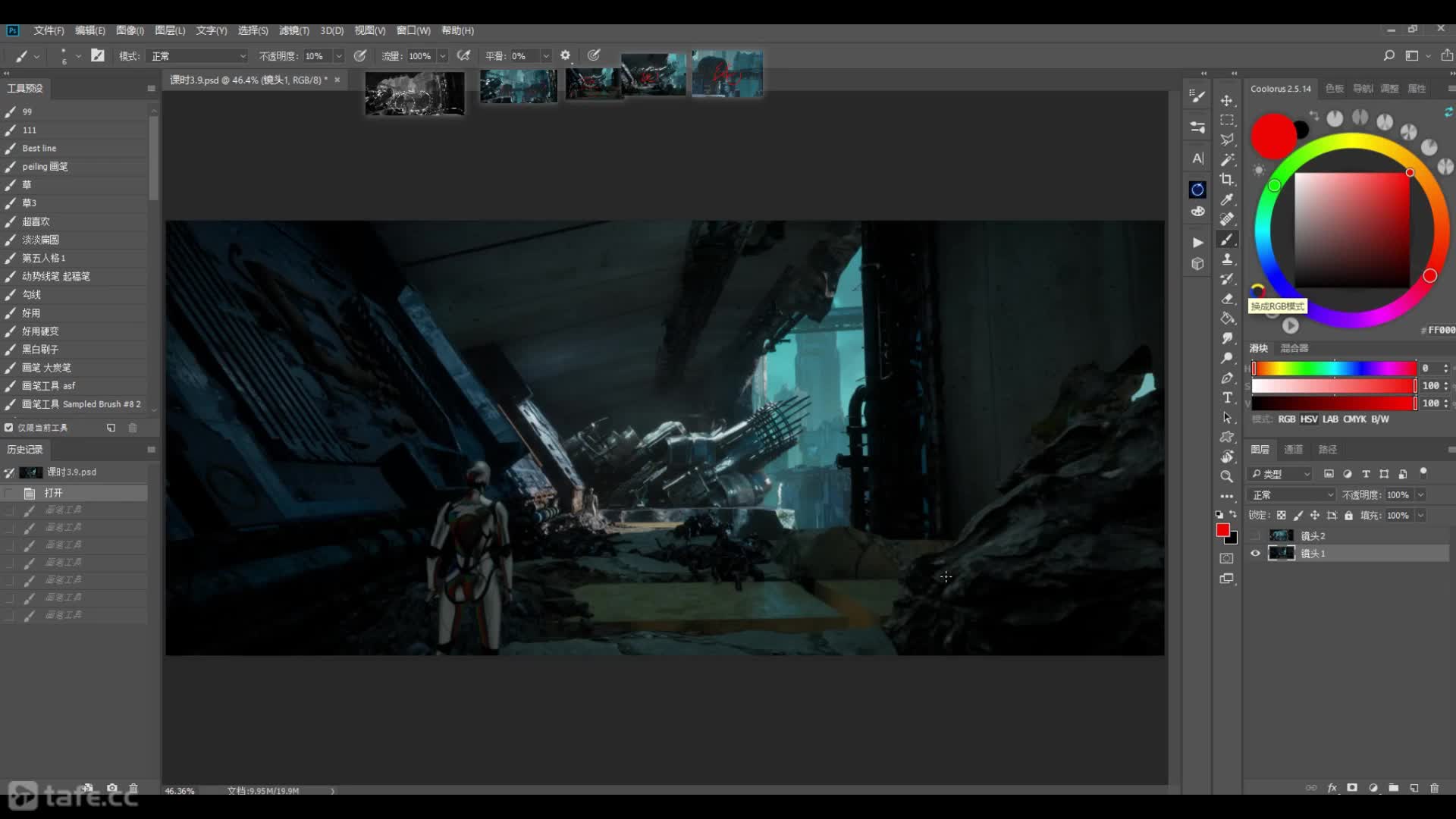
Task: Open 图层(L) menu
Action: click(x=170, y=30)
